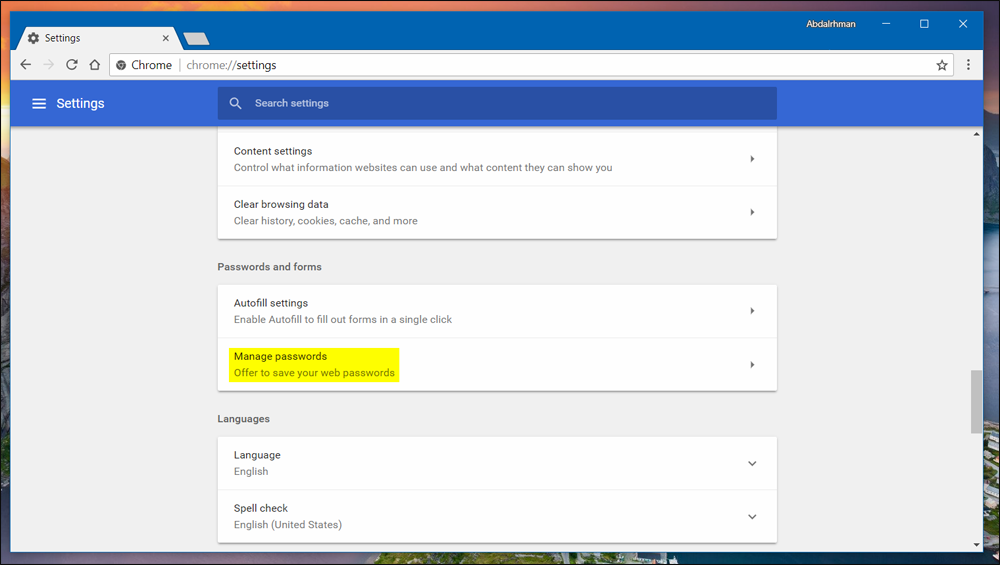1000x565 pixels.
Task: Click the Chrome site info icon in address bar
Action: pos(121,65)
